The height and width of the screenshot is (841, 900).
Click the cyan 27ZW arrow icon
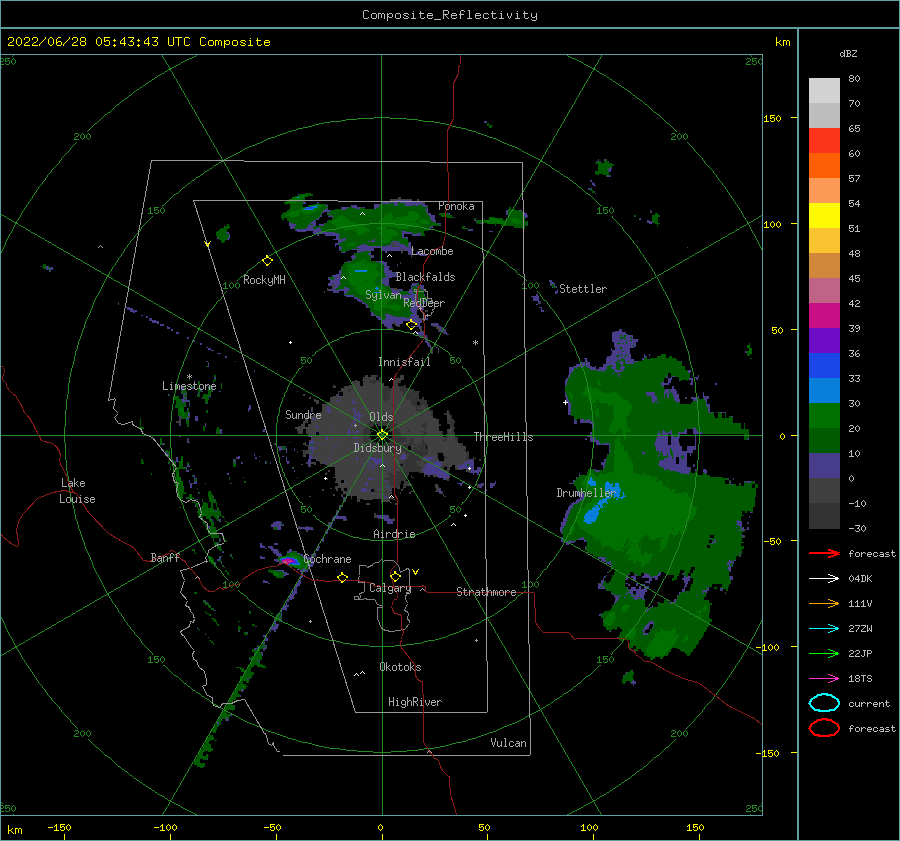pos(824,629)
